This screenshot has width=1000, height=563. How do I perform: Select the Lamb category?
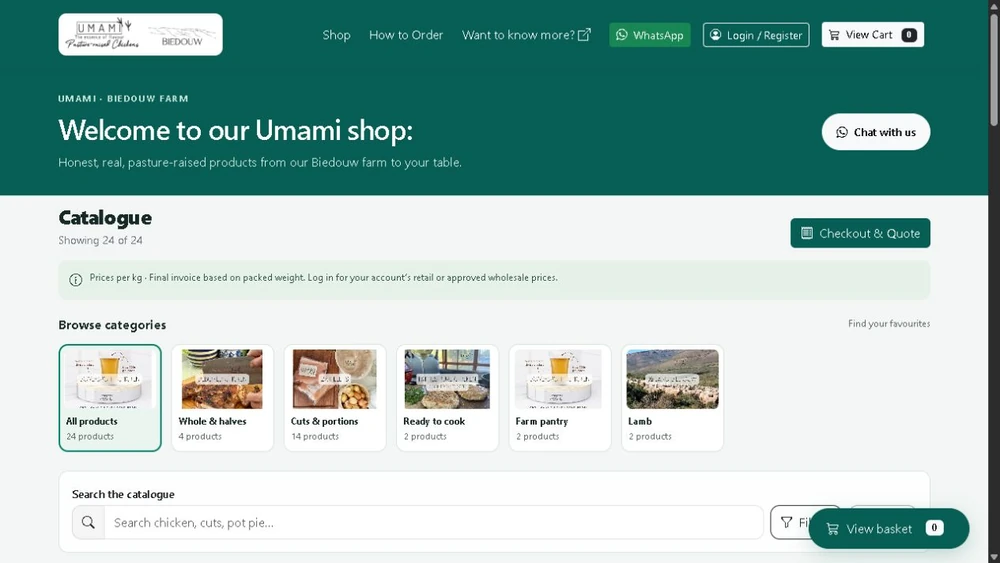point(672,398)
